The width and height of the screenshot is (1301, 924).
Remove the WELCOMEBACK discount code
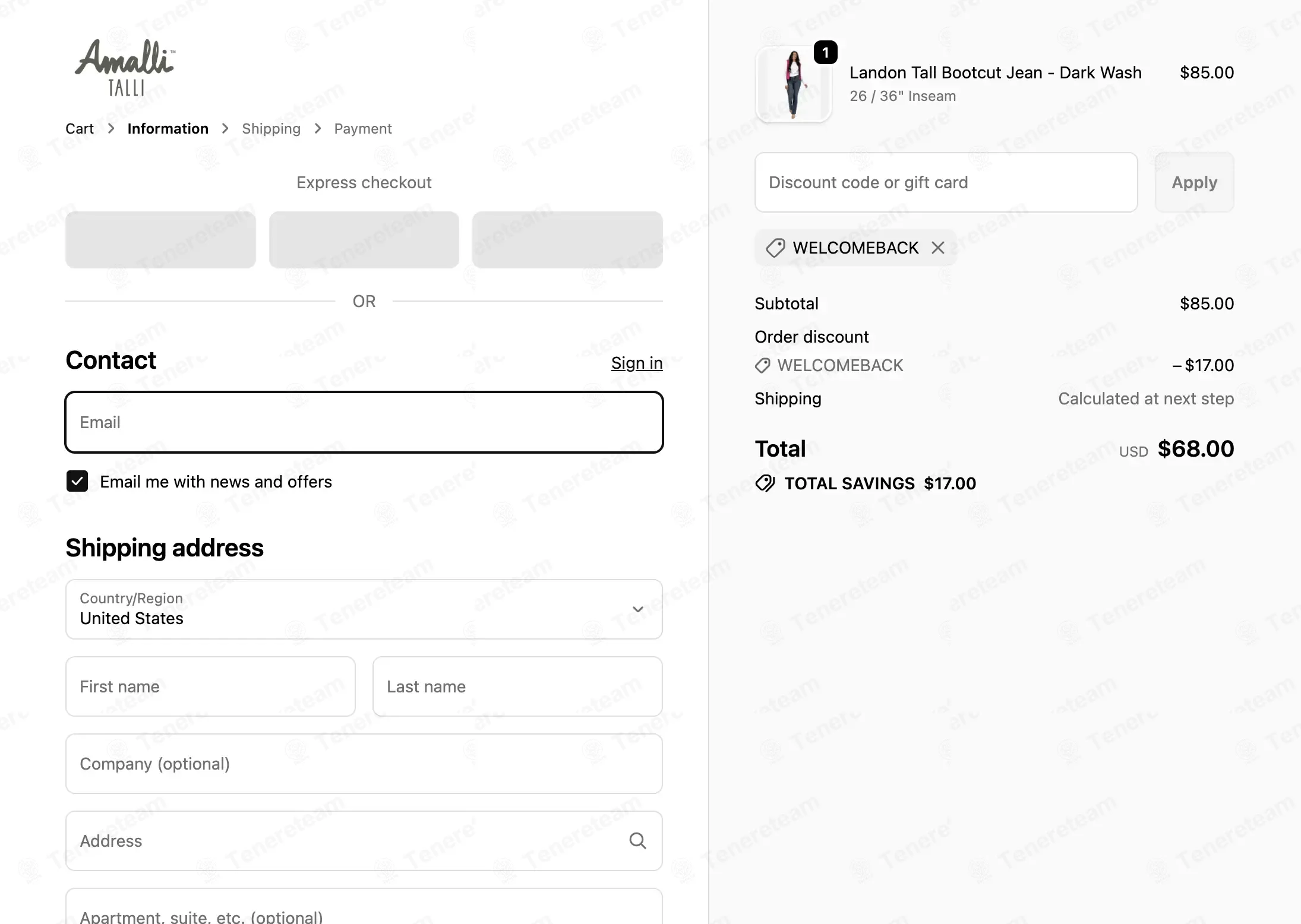tap(938, 248)
